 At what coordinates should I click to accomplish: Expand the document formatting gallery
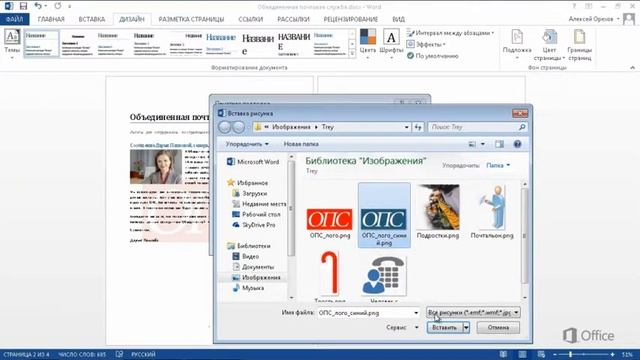(352, 54)
